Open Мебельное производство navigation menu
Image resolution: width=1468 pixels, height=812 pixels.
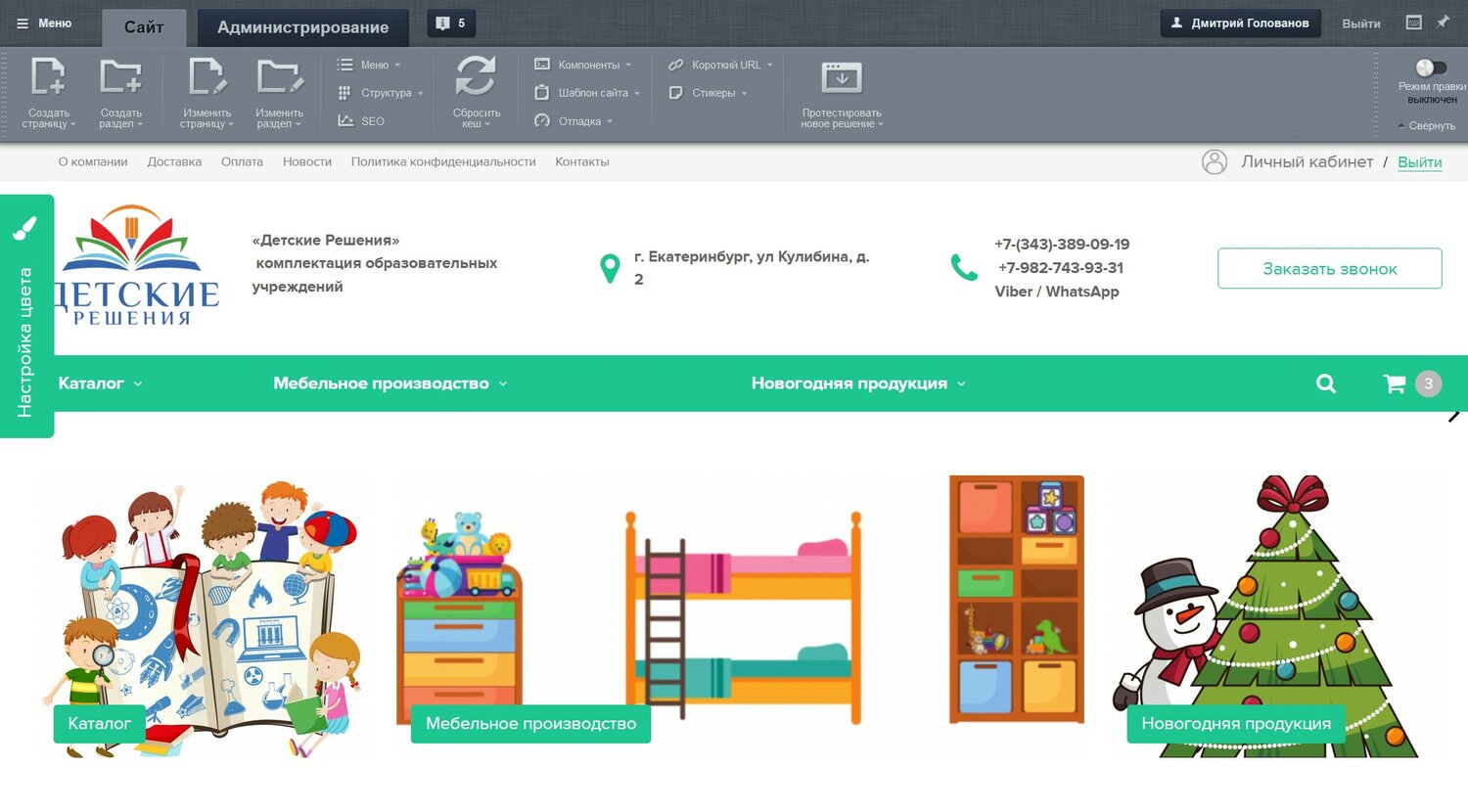click(x=390, y=383)
